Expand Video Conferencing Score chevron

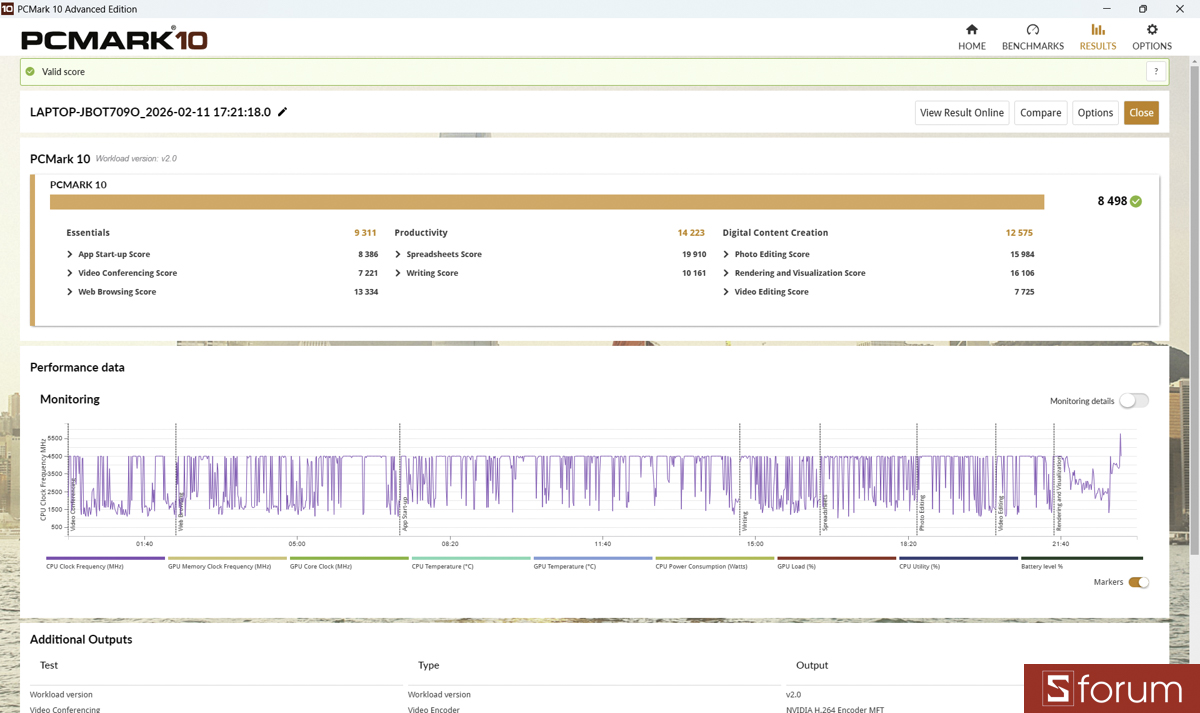pyautogui.click(x=70, y=273)
